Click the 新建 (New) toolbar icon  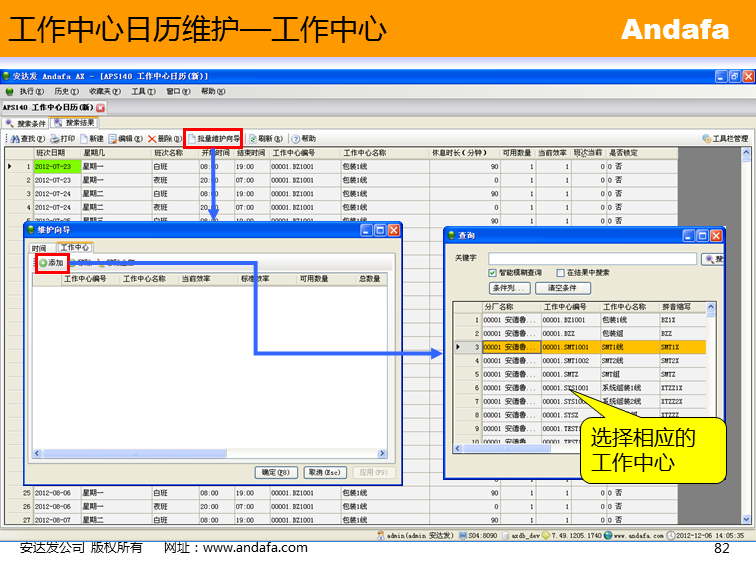(91, 139)
